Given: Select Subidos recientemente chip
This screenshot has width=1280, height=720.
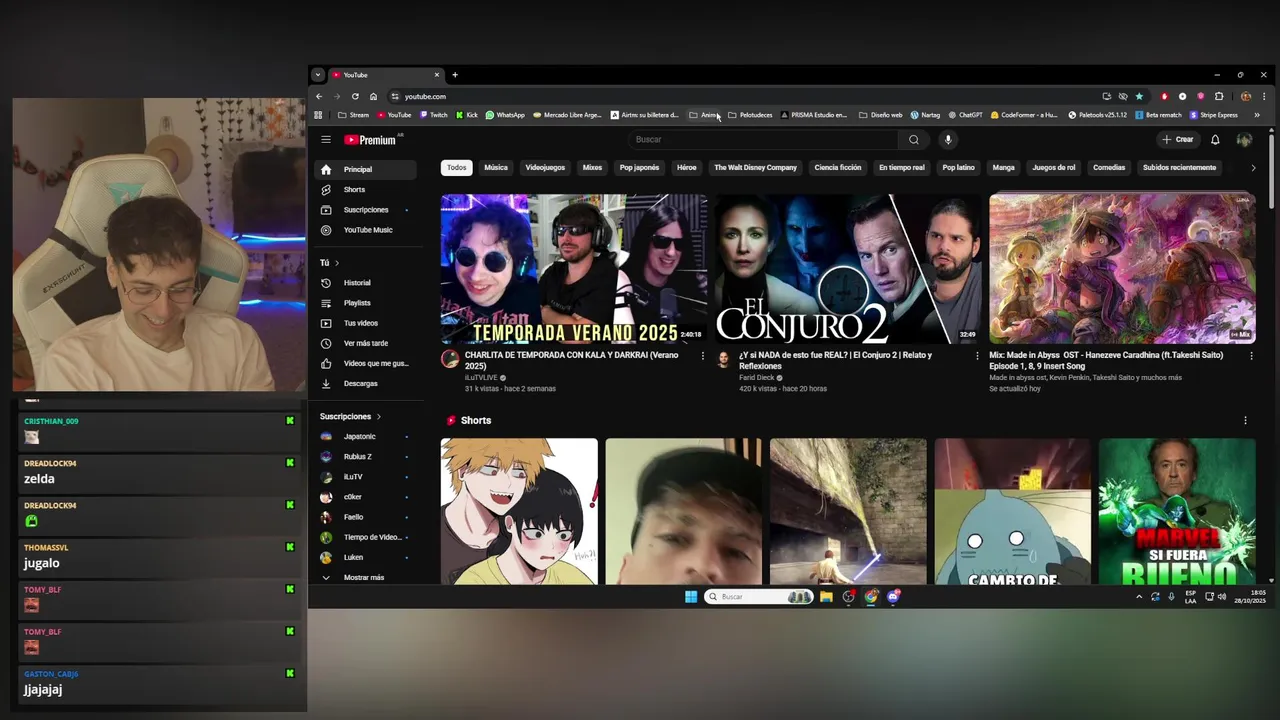Looking at the screenshot, I should coord(1179,168).
